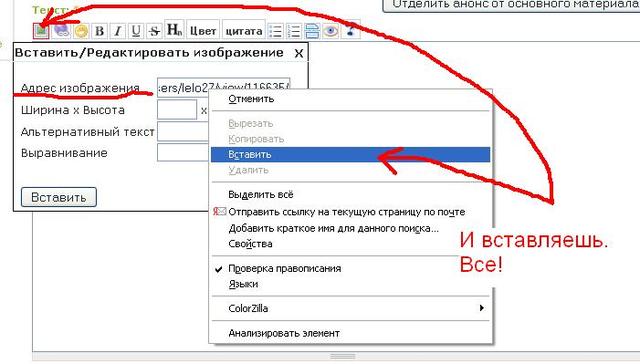Click the Адрес изображения URL field
The width and height of the screenshot is (640, 364).
pos(224,87)
